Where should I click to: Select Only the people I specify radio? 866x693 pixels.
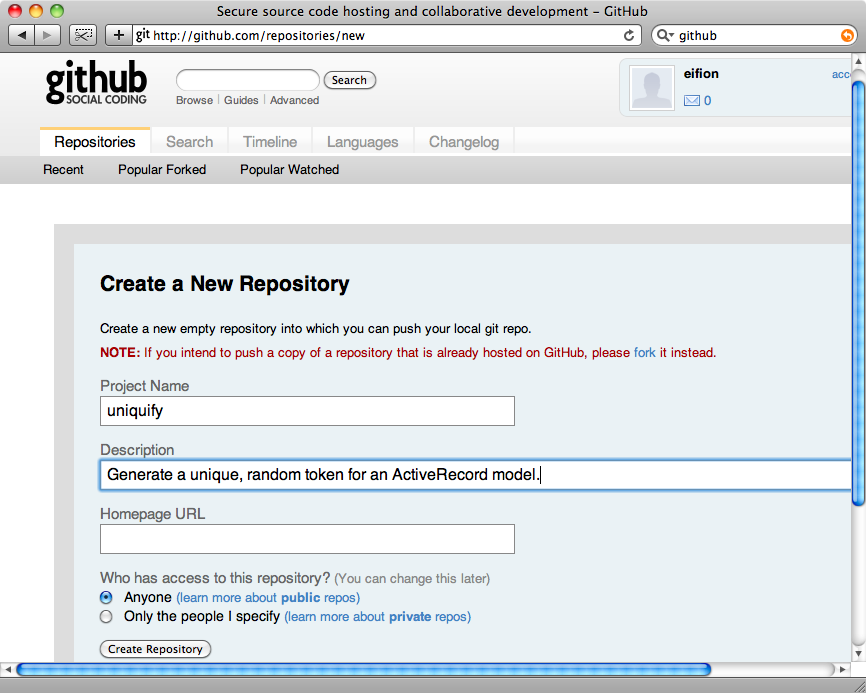[106, 616]
